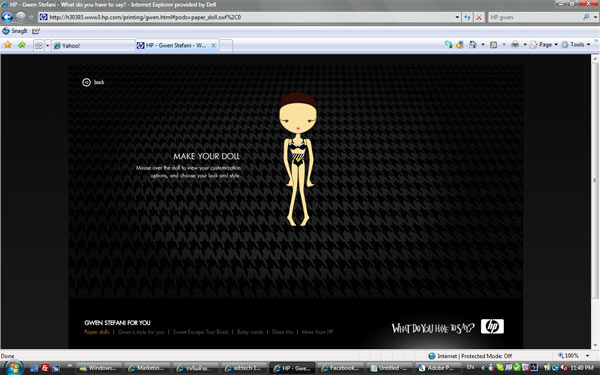This screenshot has height=375, width=600.
Task: Click Internet Protected Mode status indicator
Action: click(x=470, y=356)
